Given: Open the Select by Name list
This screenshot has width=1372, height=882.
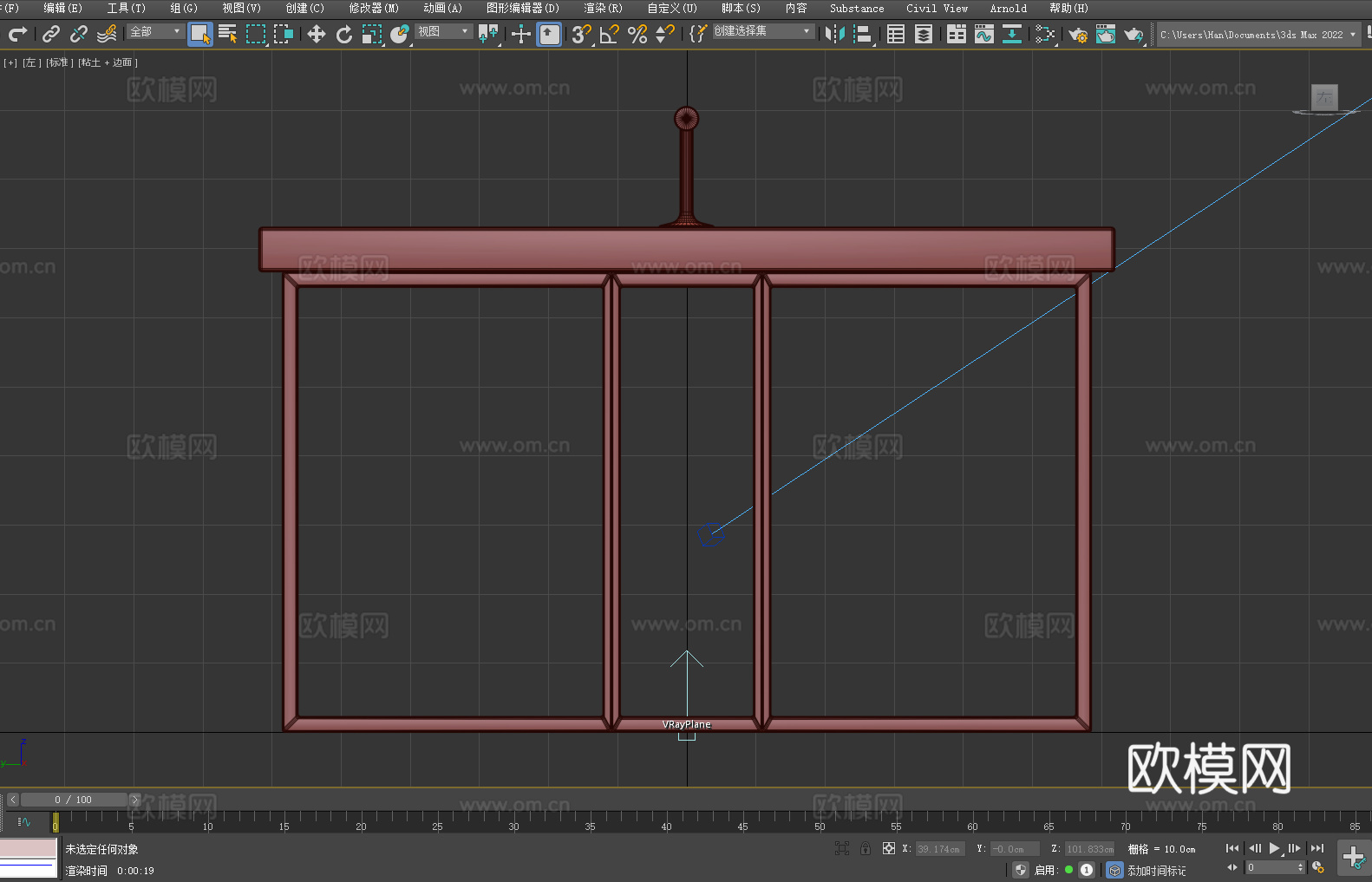Looking at the screenshot, I should (228, 34).
